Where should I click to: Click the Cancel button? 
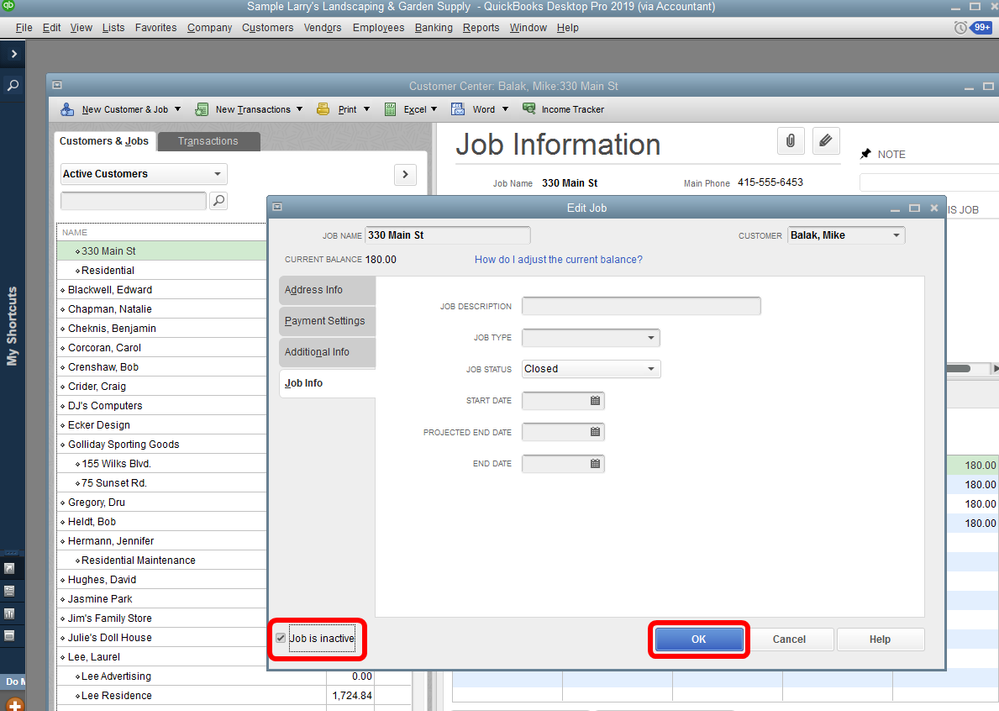pyautogui.click(x=789, y=639)
